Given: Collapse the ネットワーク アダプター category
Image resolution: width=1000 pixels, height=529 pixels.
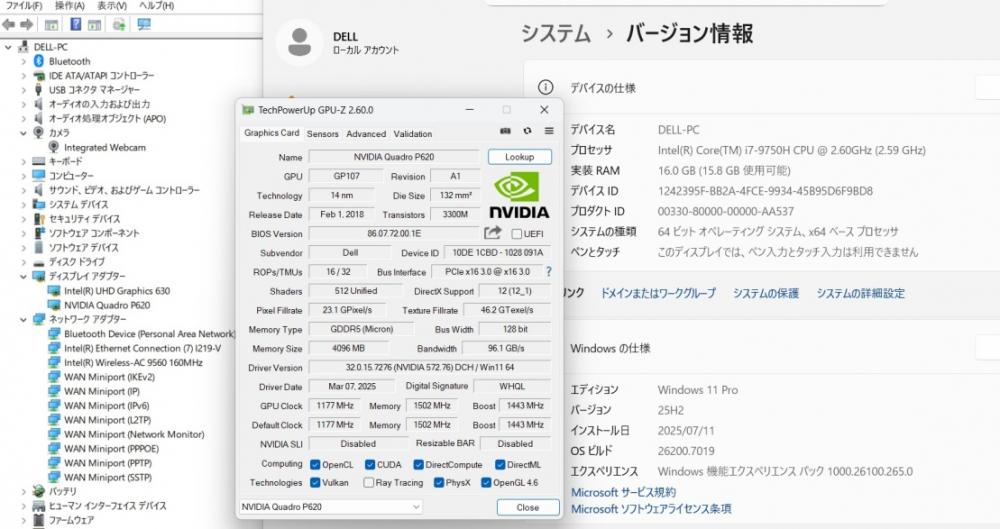Looking at the screenshot, I should 24,319.
